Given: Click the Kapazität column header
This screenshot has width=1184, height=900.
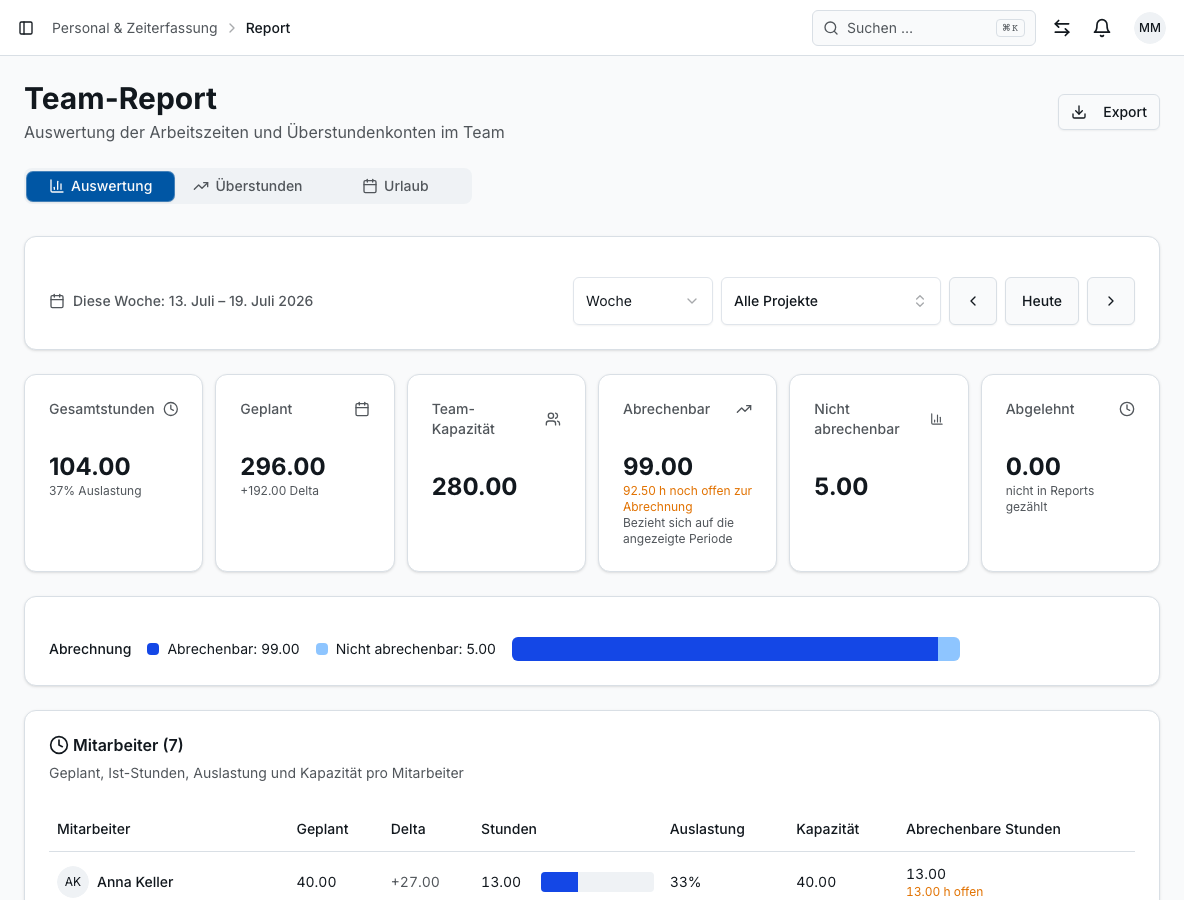Looking at the screenshot, I should [x=828, y=829].
